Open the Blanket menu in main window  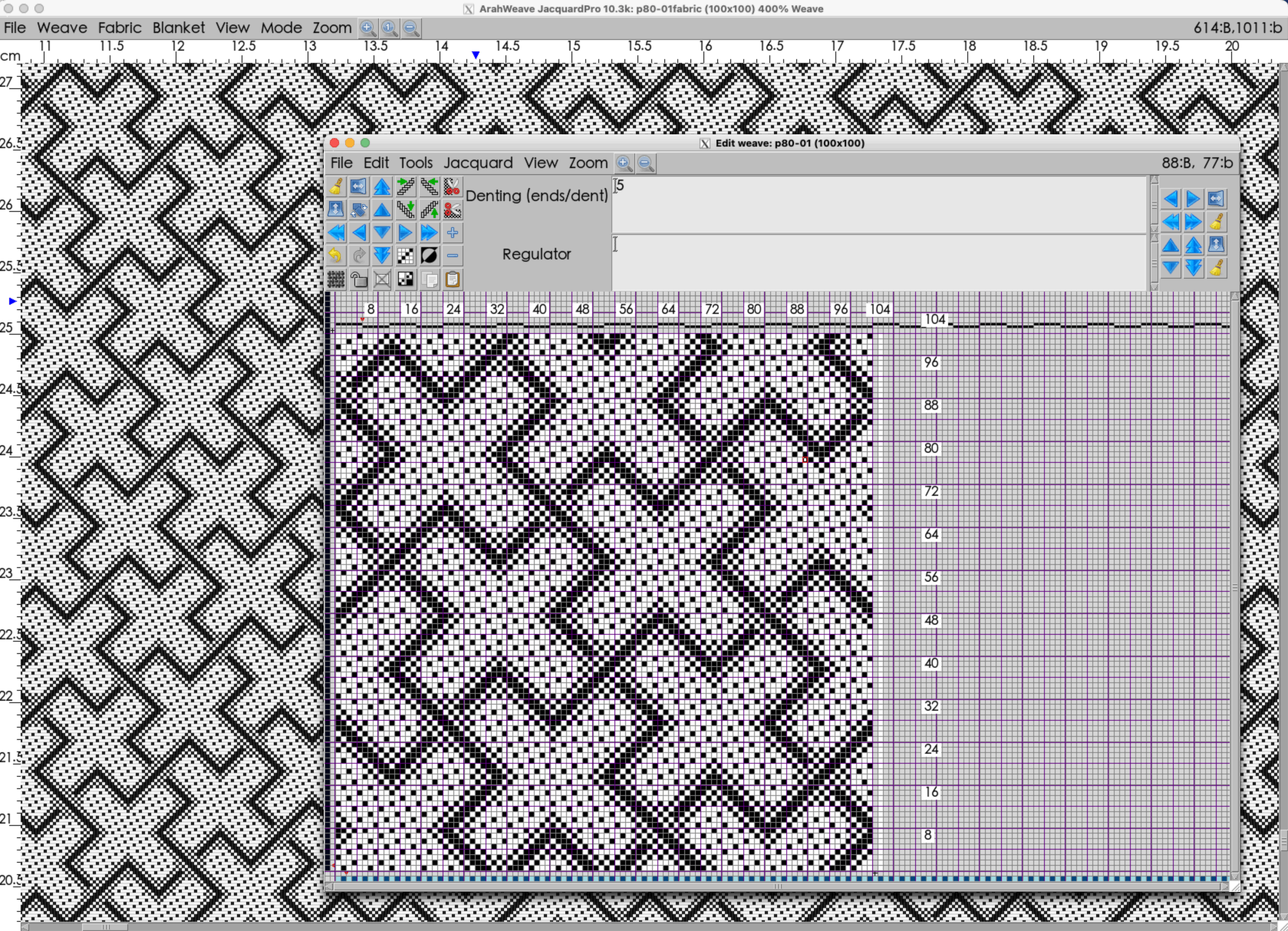(x=178, y=28)
